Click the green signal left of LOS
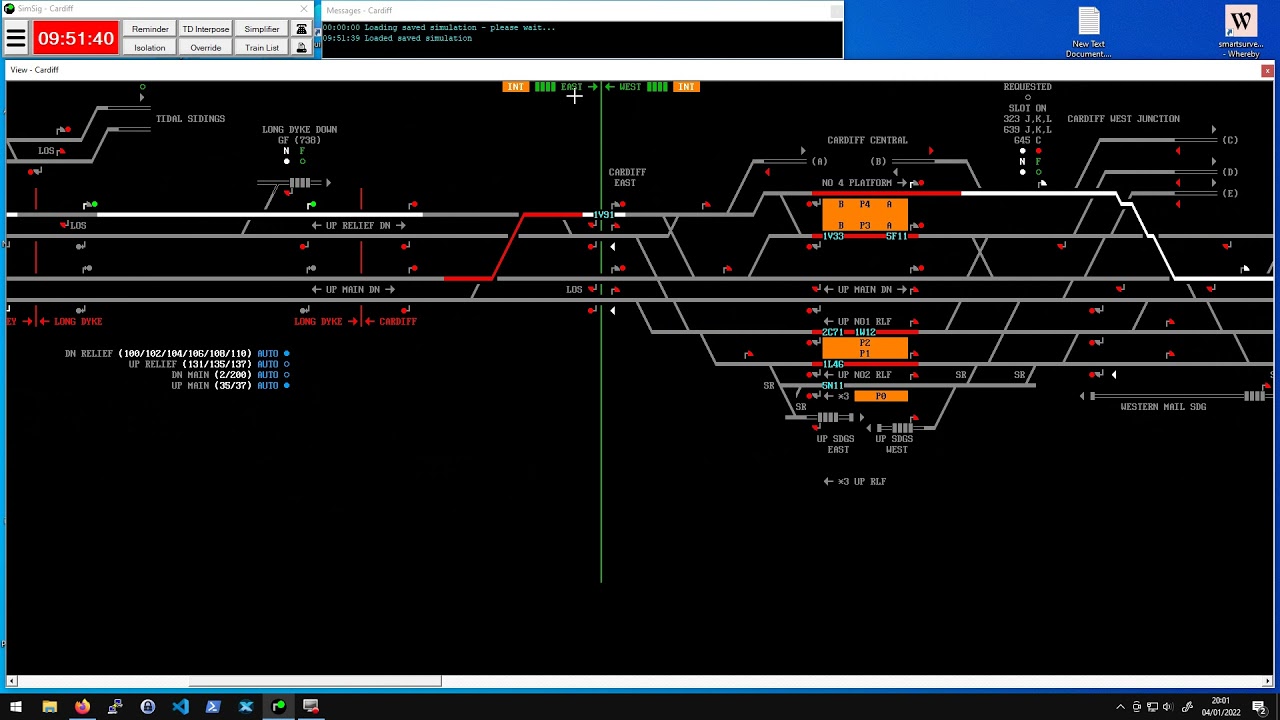This screenshot has height=720, width=1280. [89, 205]
